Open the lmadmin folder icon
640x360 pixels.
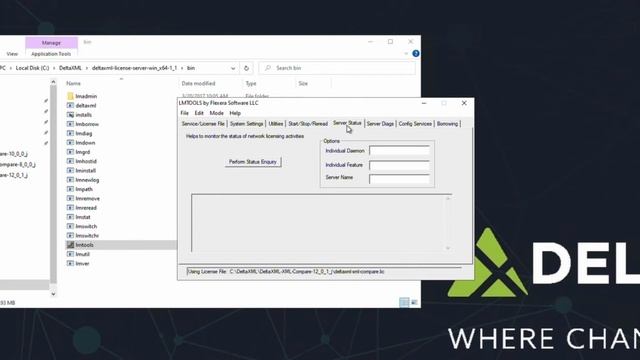[70, 96]
